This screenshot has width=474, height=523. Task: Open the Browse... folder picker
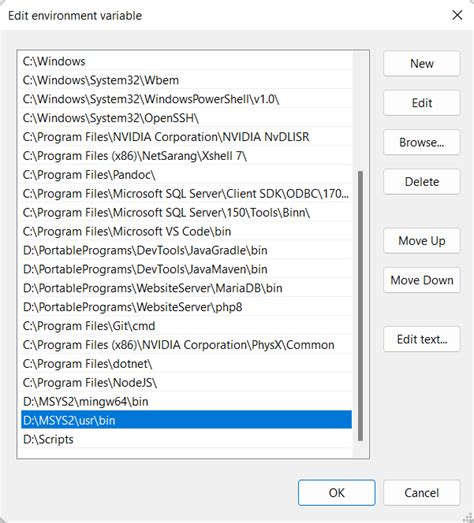click(422, 142)
